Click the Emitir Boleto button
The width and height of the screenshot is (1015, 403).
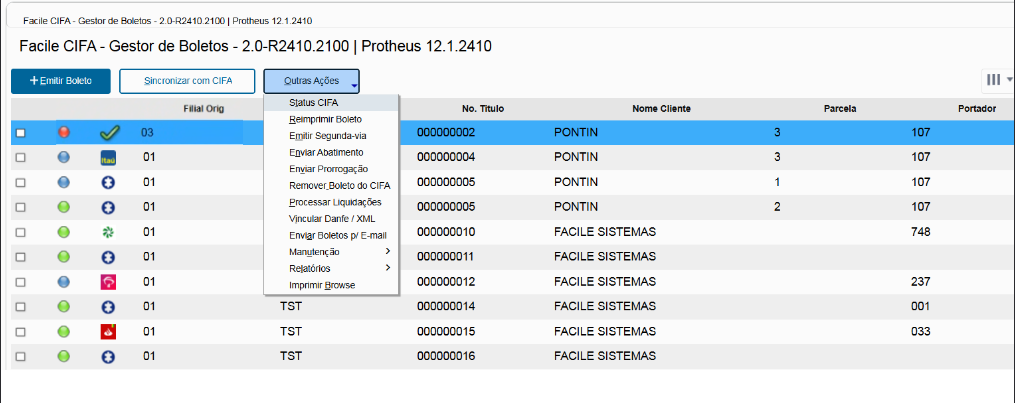(x=61, y=81)
